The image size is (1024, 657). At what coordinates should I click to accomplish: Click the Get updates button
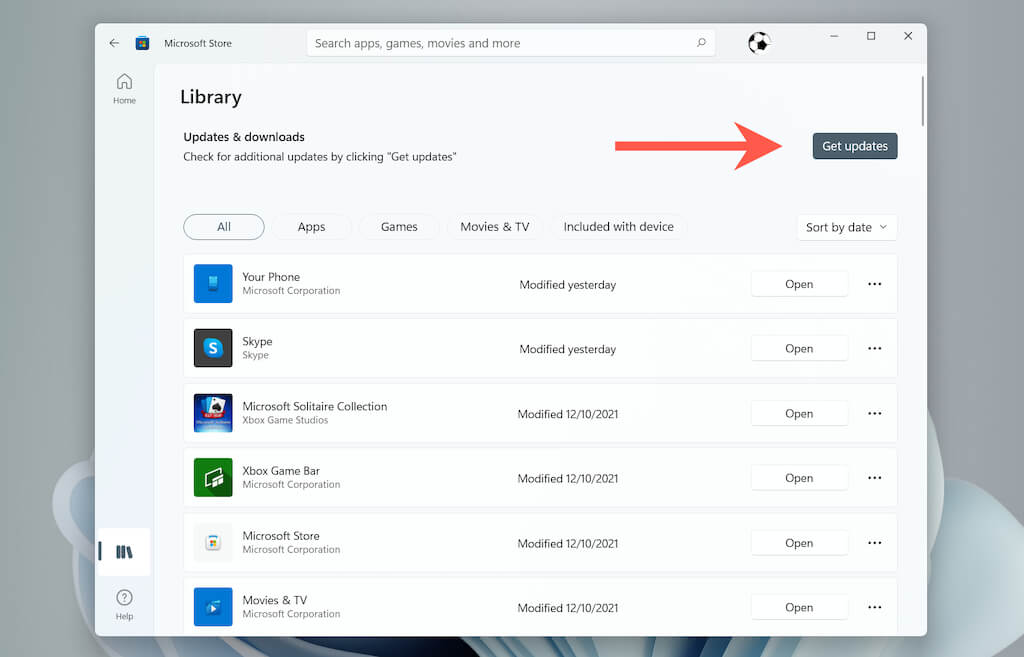pos(855,146)
